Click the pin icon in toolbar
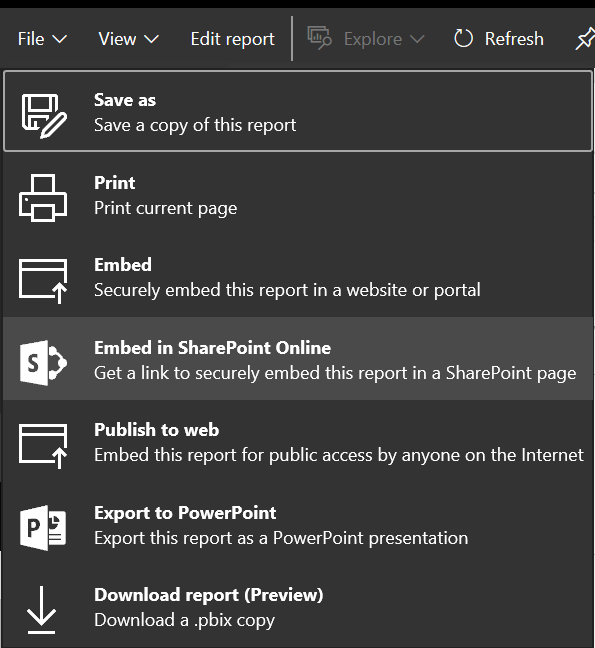 (x=585, y=39)
